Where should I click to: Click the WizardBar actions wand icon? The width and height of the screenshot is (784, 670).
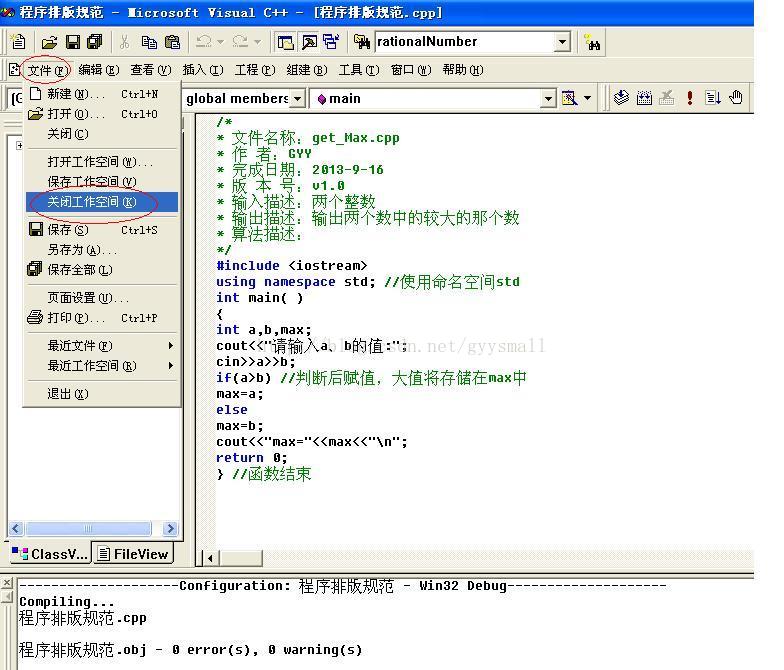tap(569, 98)
